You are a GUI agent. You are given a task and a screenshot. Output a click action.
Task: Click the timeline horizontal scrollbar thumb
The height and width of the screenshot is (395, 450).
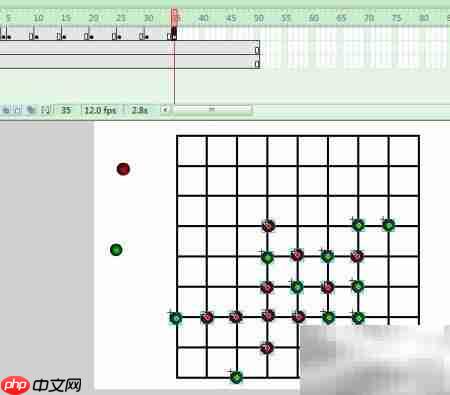tap(212, 109)
